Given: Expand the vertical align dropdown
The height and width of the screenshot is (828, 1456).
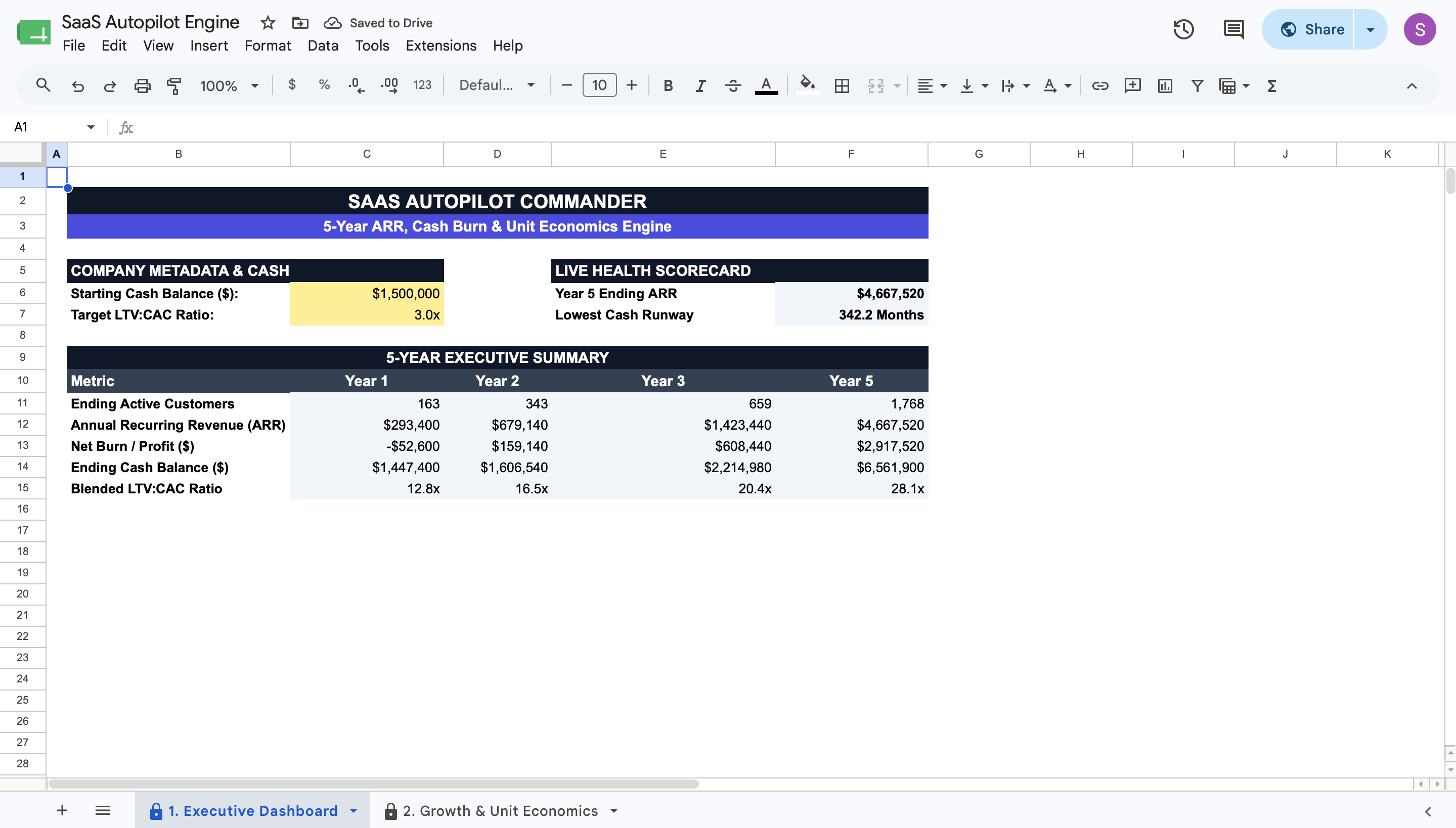Looking at the screenshot, I should click(x=985, y=85).
